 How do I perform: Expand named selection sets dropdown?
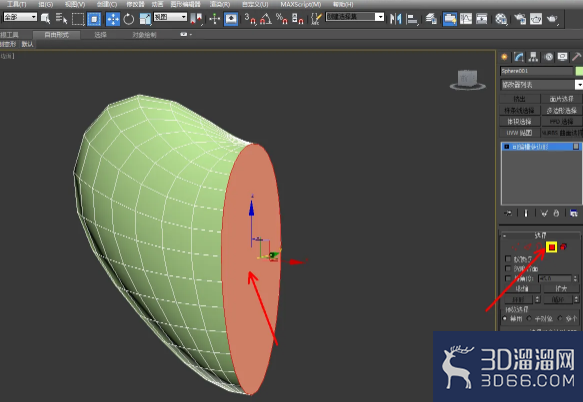click(x=379, y=17)
